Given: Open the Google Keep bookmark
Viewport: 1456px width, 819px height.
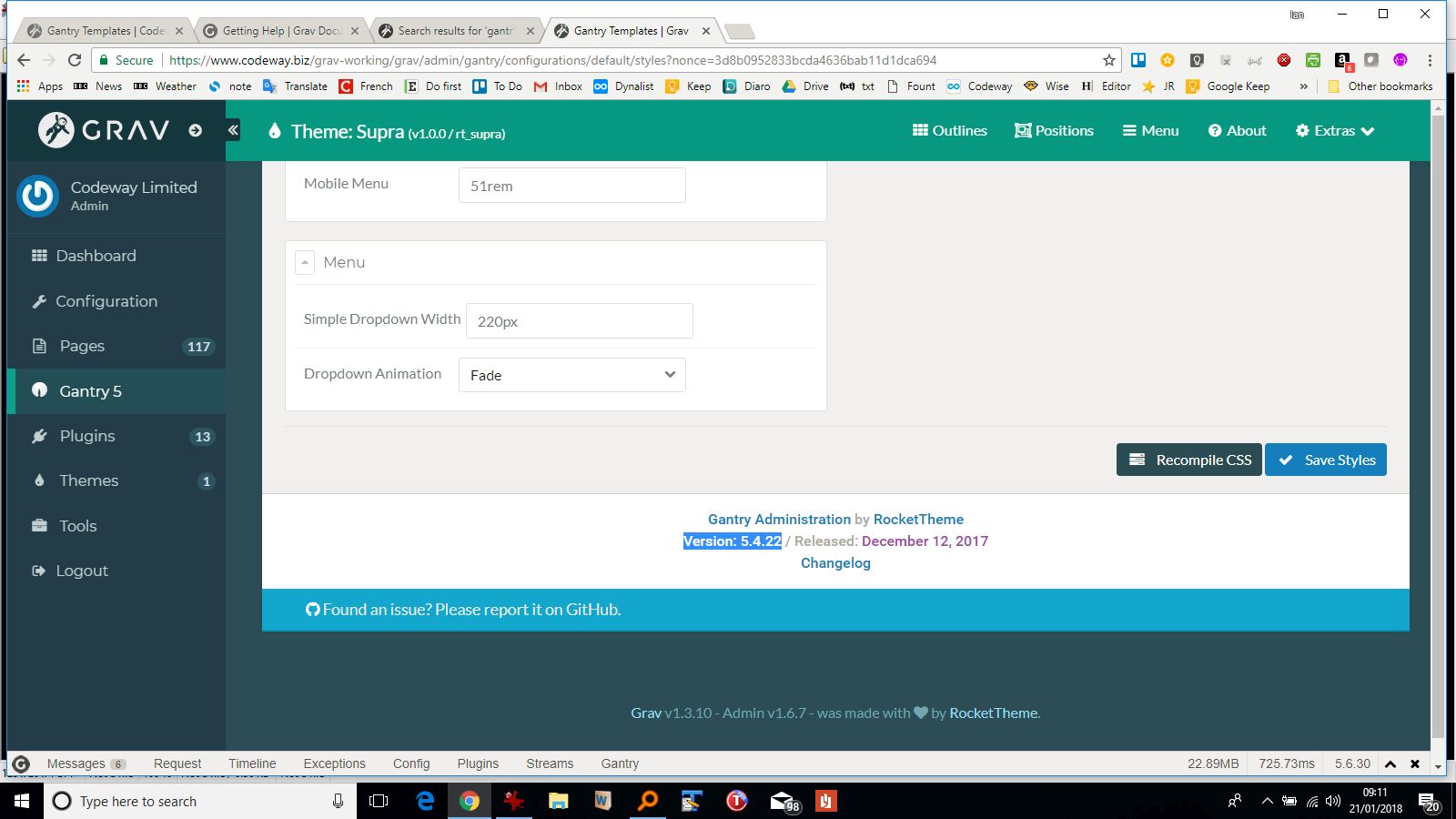Looking at the screenshot, I should tap(1228, 86).
